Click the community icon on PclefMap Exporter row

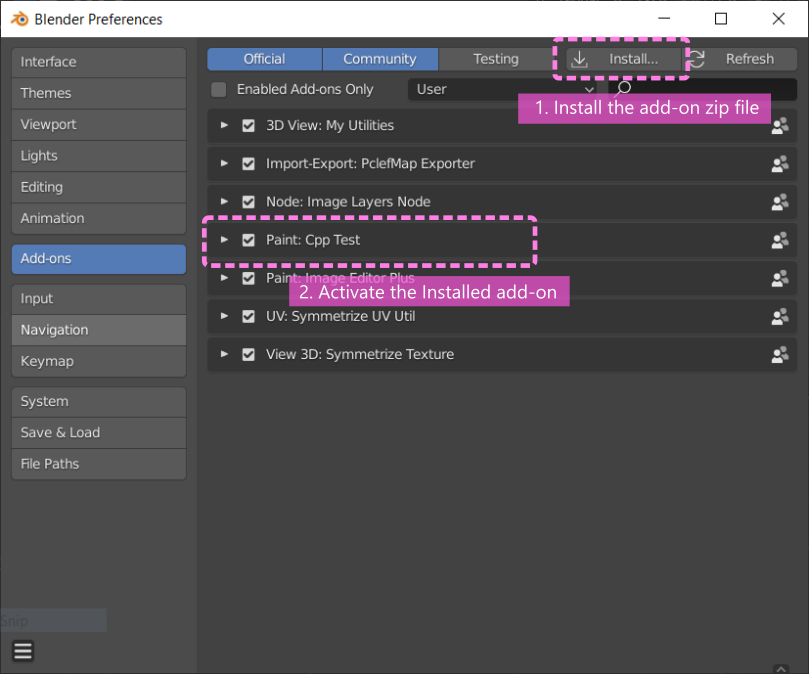point(780,164)
